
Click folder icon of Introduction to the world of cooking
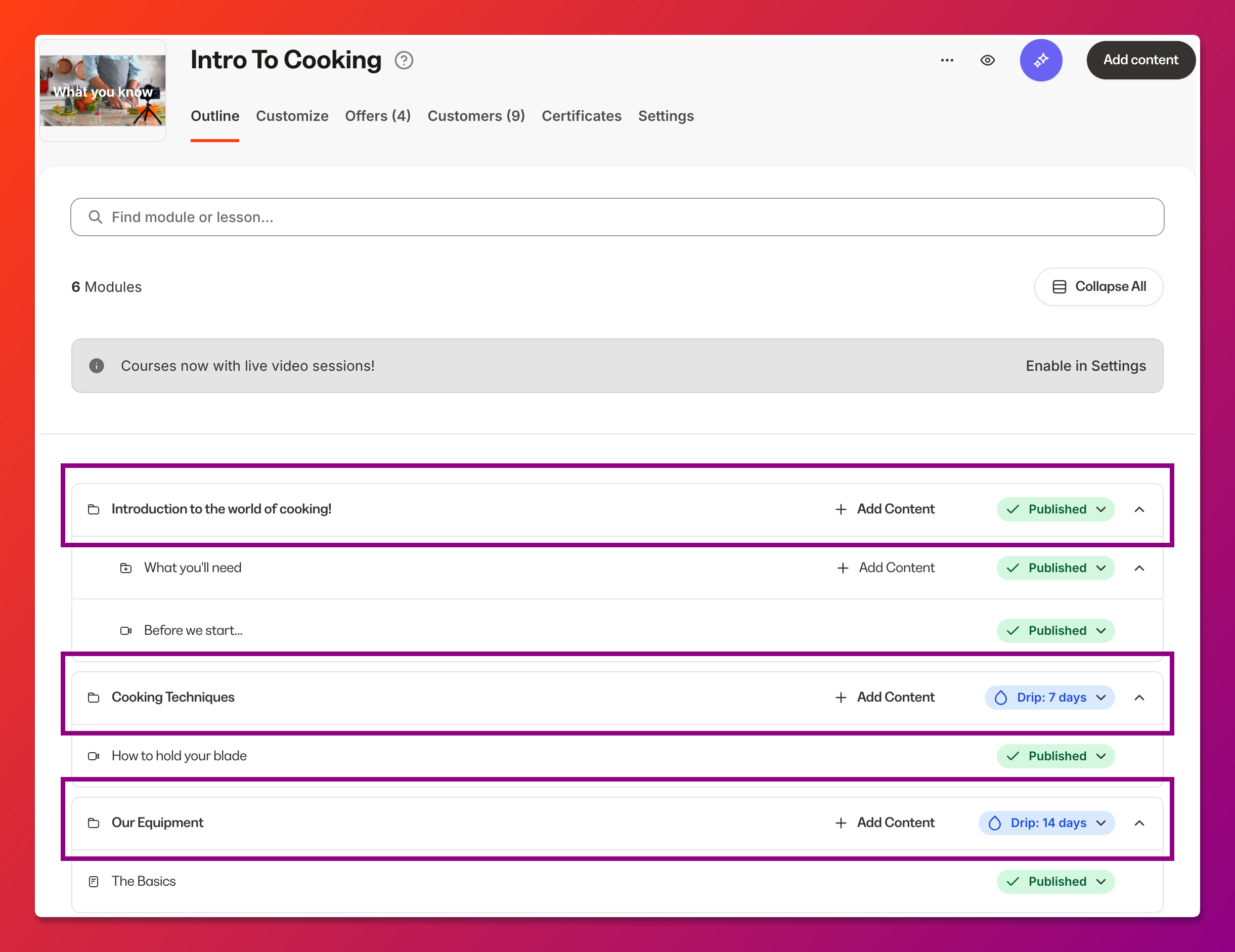tap(94, 509)
